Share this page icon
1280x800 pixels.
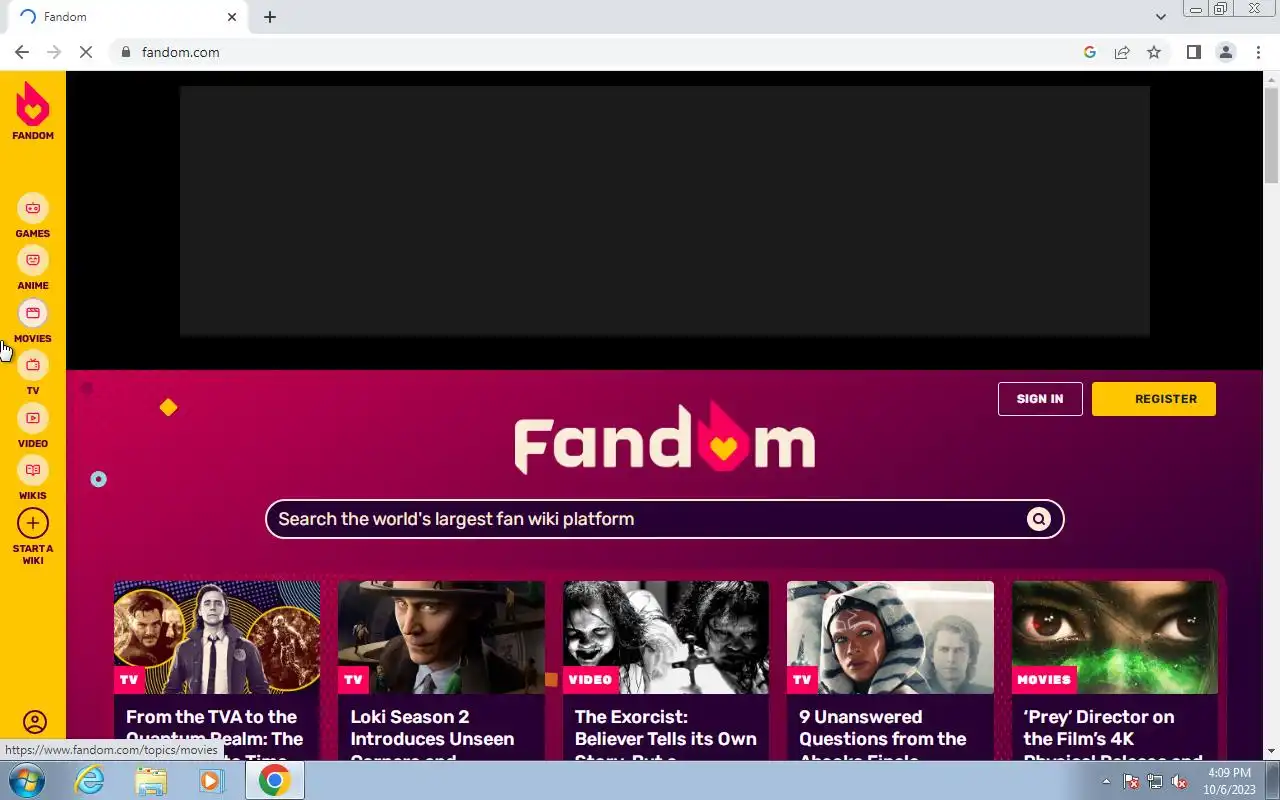coord(1122,52)
